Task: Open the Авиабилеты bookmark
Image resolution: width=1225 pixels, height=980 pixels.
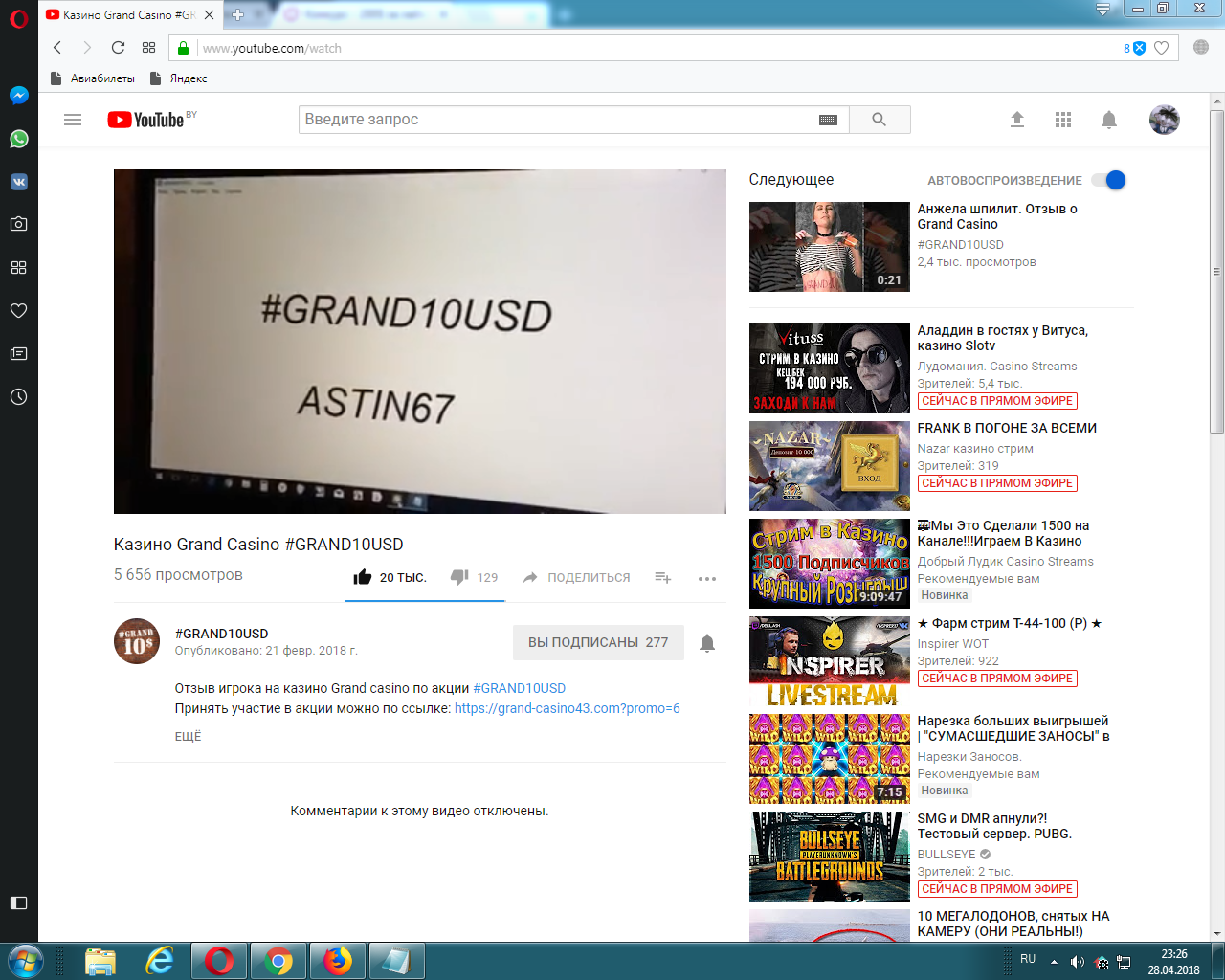Action: point(92,78)
